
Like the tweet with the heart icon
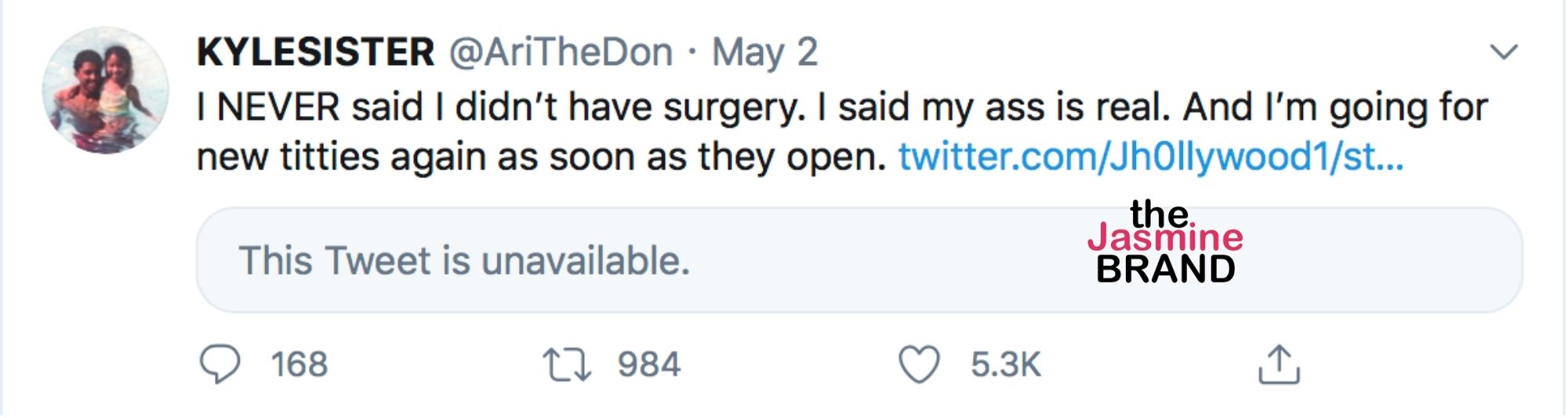[918, 365]
